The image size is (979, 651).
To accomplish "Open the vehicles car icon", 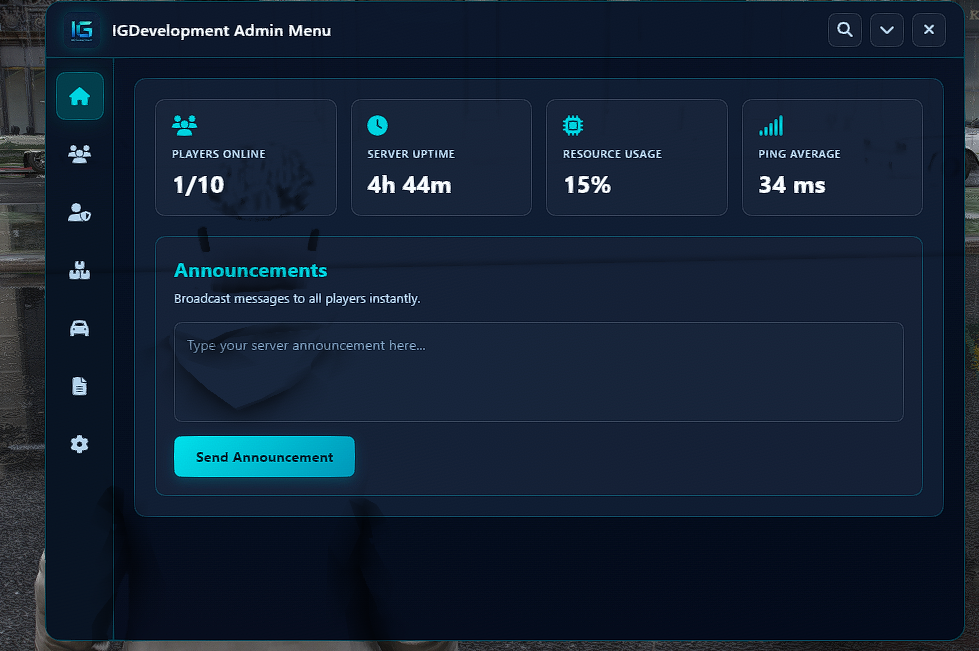I will (79, 328).
